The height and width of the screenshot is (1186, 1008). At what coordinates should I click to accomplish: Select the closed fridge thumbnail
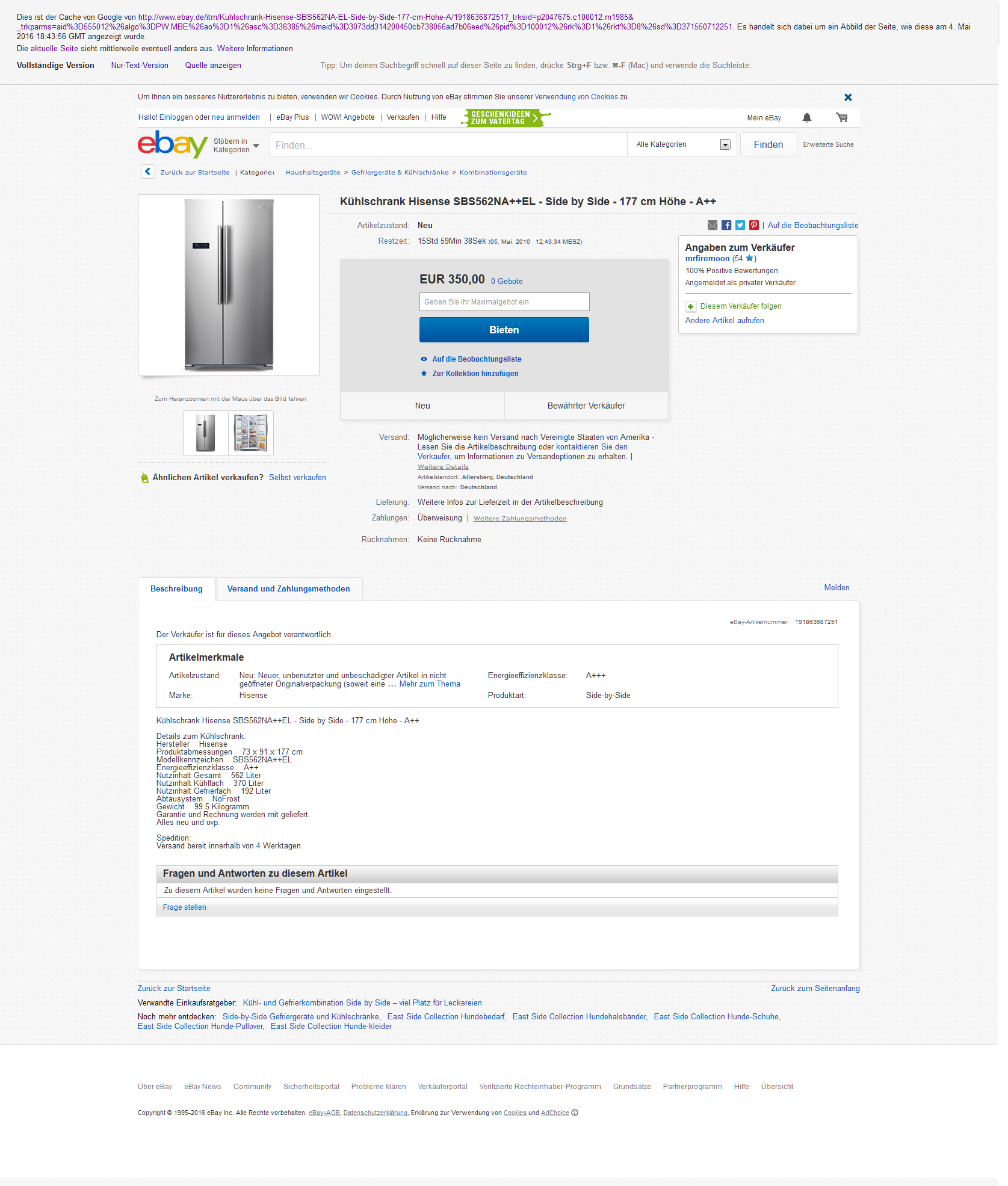click(206, 433)
